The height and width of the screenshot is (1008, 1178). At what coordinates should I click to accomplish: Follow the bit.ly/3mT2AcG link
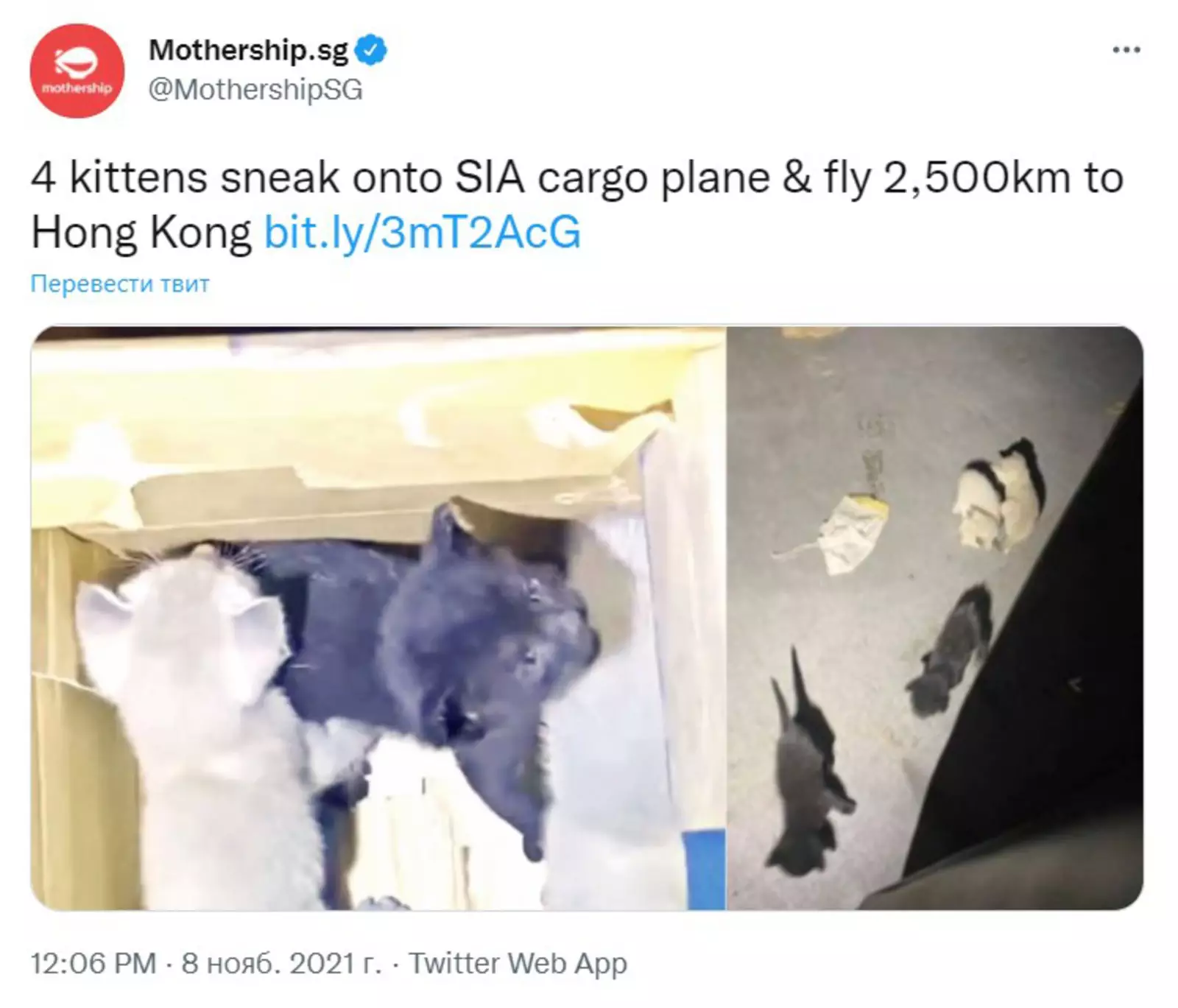(x=423, y=233)
